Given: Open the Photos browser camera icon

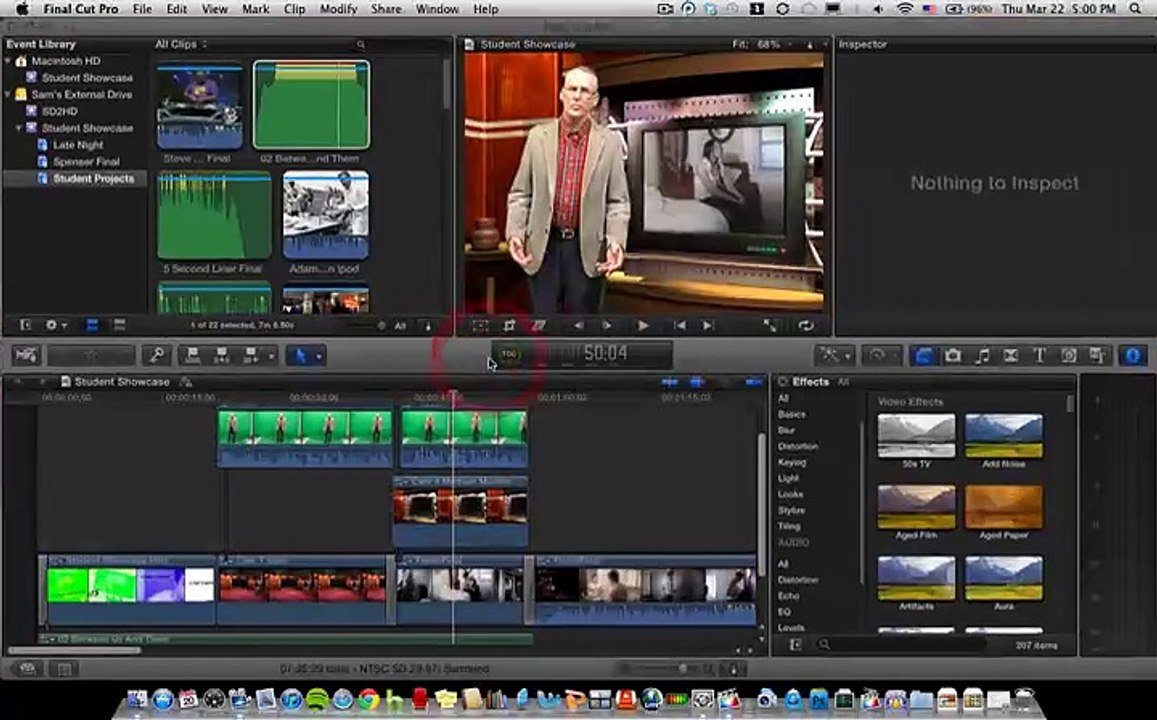Looking at the screenshot, I should tap(953, 356).
